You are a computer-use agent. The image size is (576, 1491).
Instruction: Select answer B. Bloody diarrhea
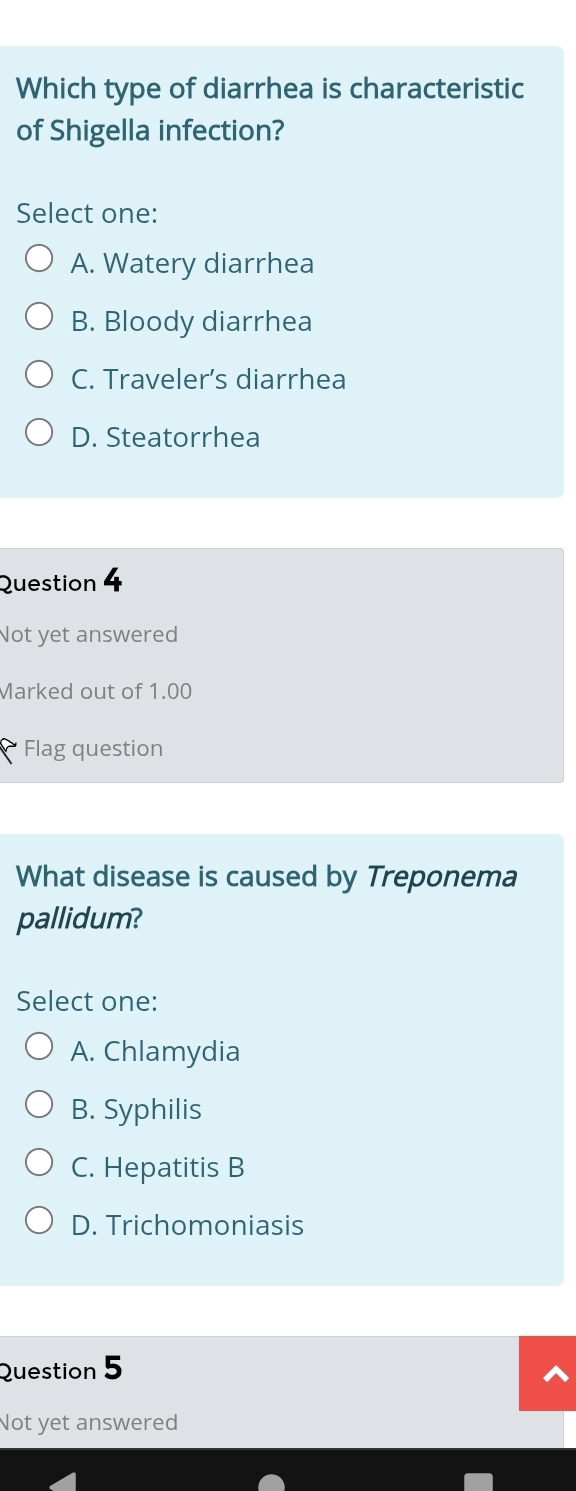pyautogui.click(x=38, y=316)
